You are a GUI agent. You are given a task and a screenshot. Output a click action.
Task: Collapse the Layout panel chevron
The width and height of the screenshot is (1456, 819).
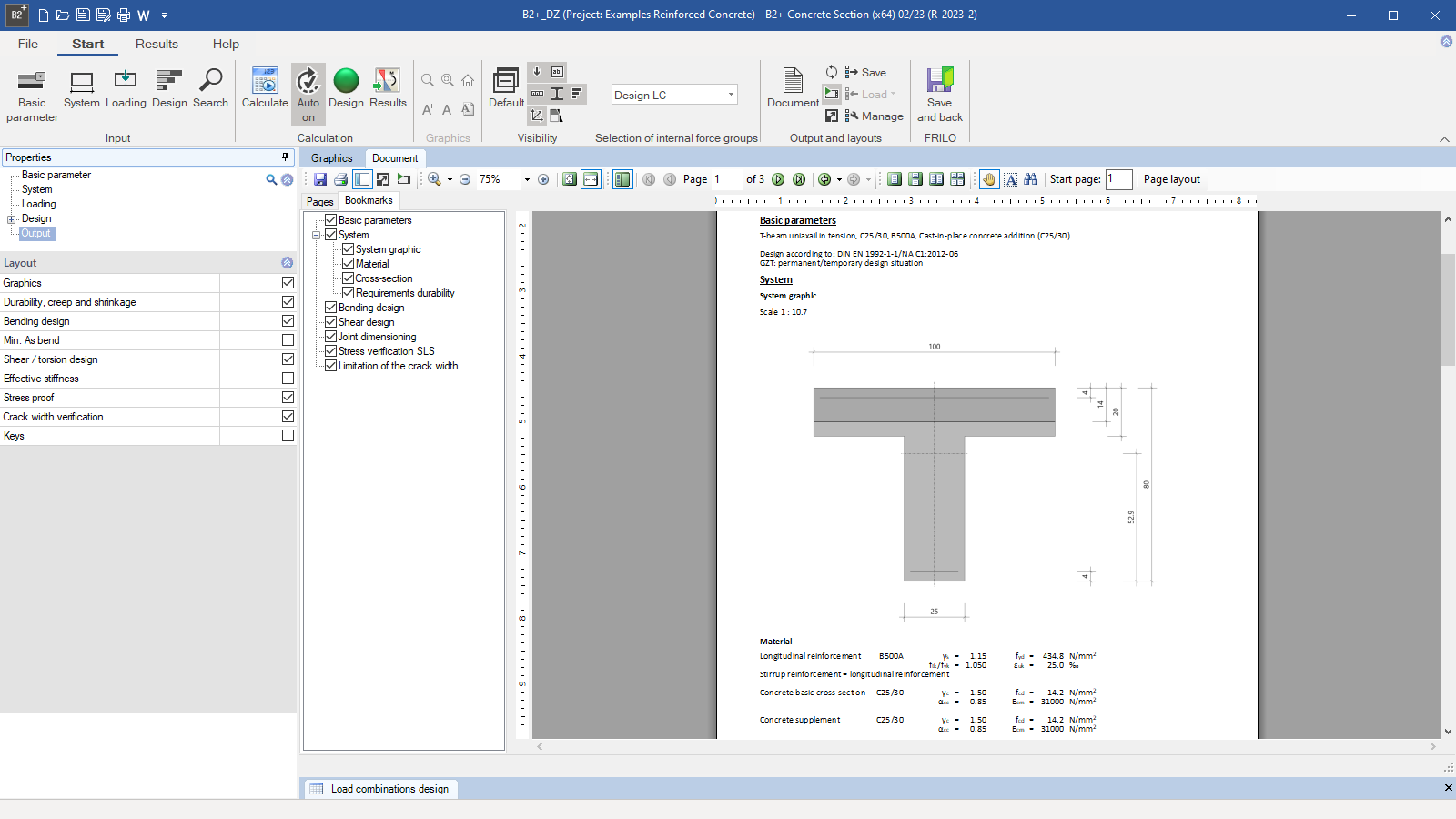288,263
